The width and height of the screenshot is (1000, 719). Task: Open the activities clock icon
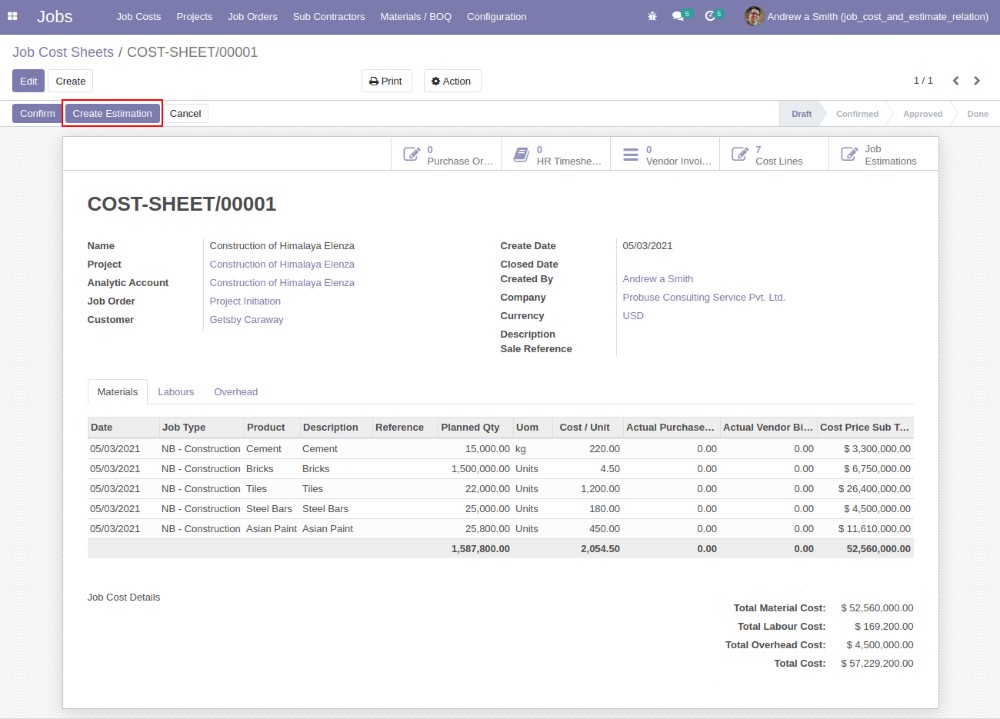(711, 17)
